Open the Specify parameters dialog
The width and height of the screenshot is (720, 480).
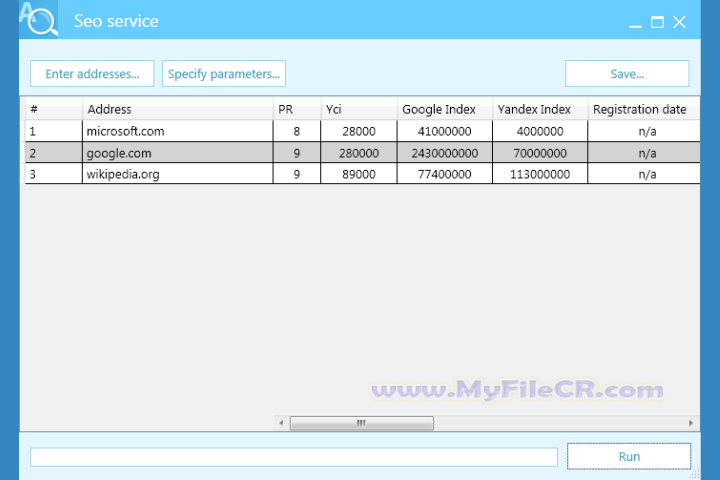(224, 73)
